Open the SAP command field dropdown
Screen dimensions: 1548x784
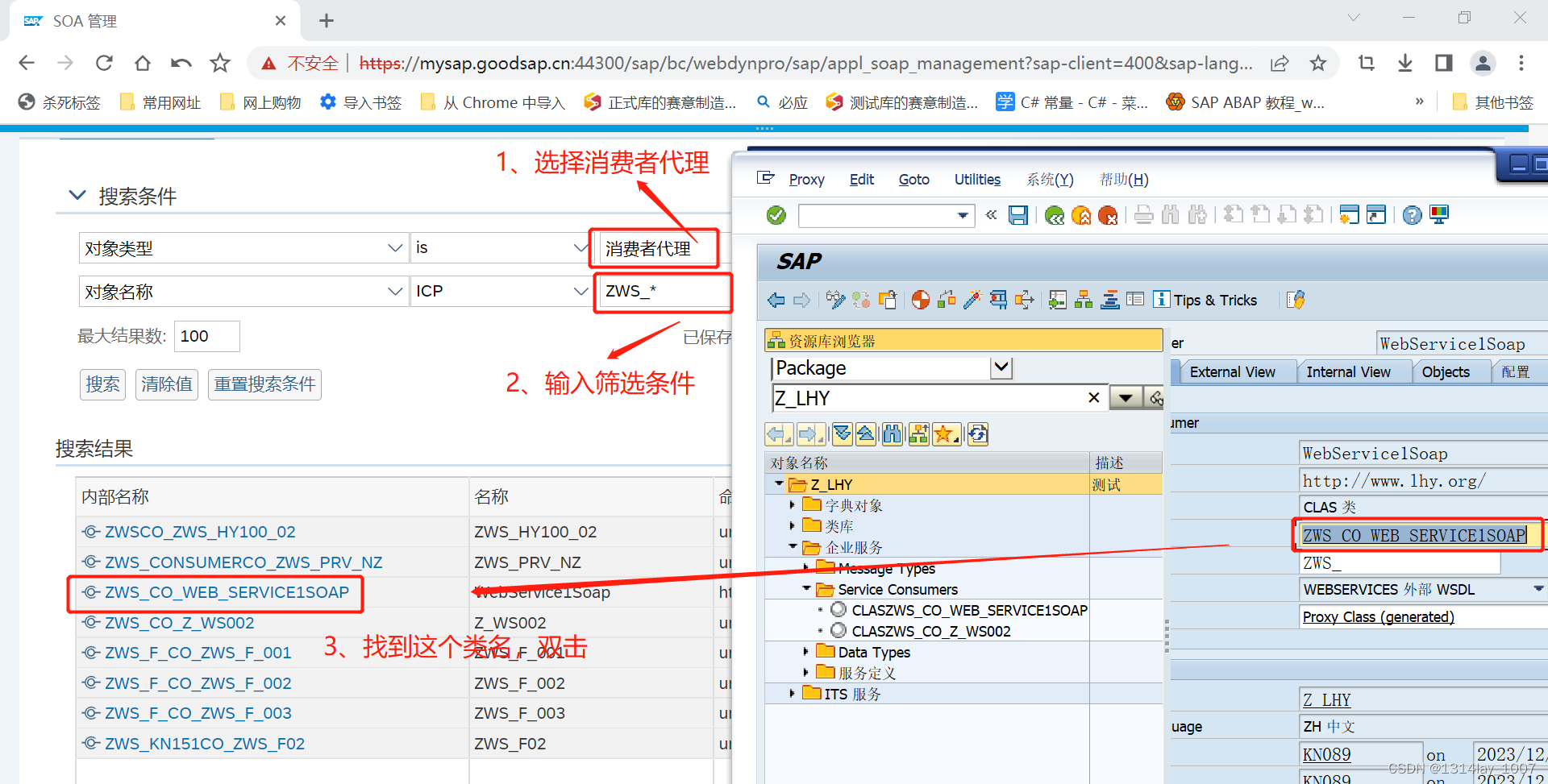[963, 215]
